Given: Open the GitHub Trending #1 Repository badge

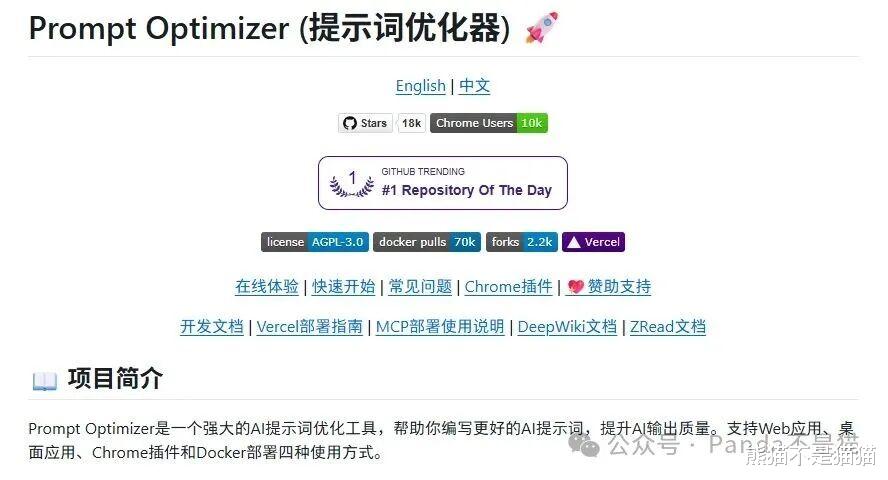Looking at the screenshot, I should [443, 183].
